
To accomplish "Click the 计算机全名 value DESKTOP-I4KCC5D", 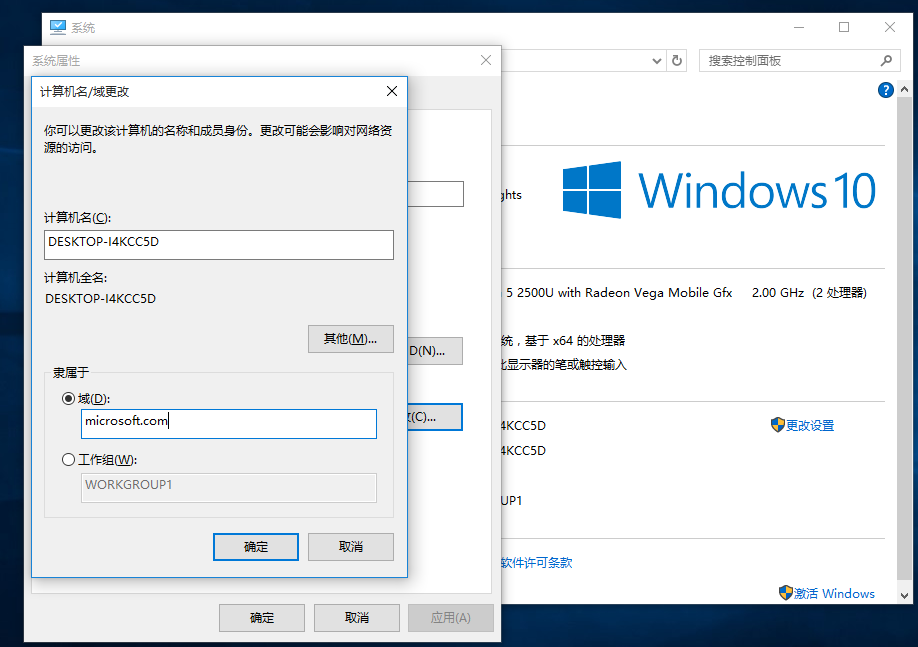I will click(x=101, y=299).
